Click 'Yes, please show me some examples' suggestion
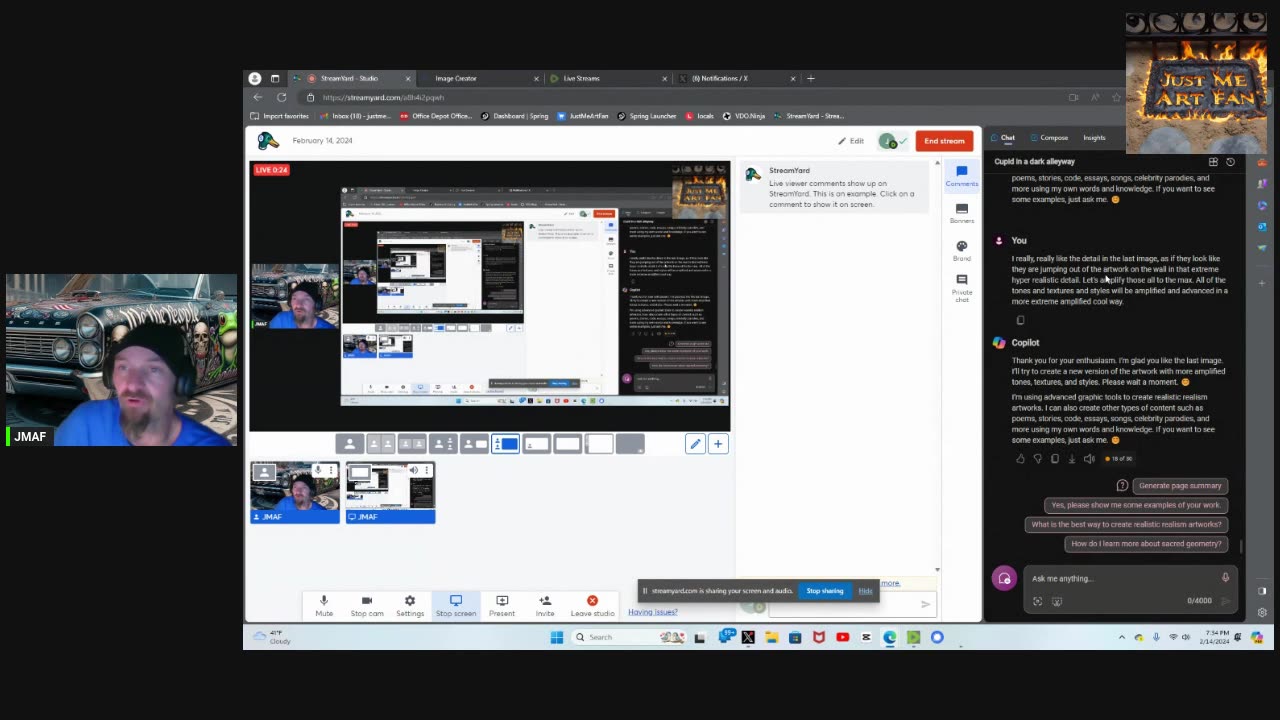The width and height of the screenshot is (1280, 720). (1135, 505)
